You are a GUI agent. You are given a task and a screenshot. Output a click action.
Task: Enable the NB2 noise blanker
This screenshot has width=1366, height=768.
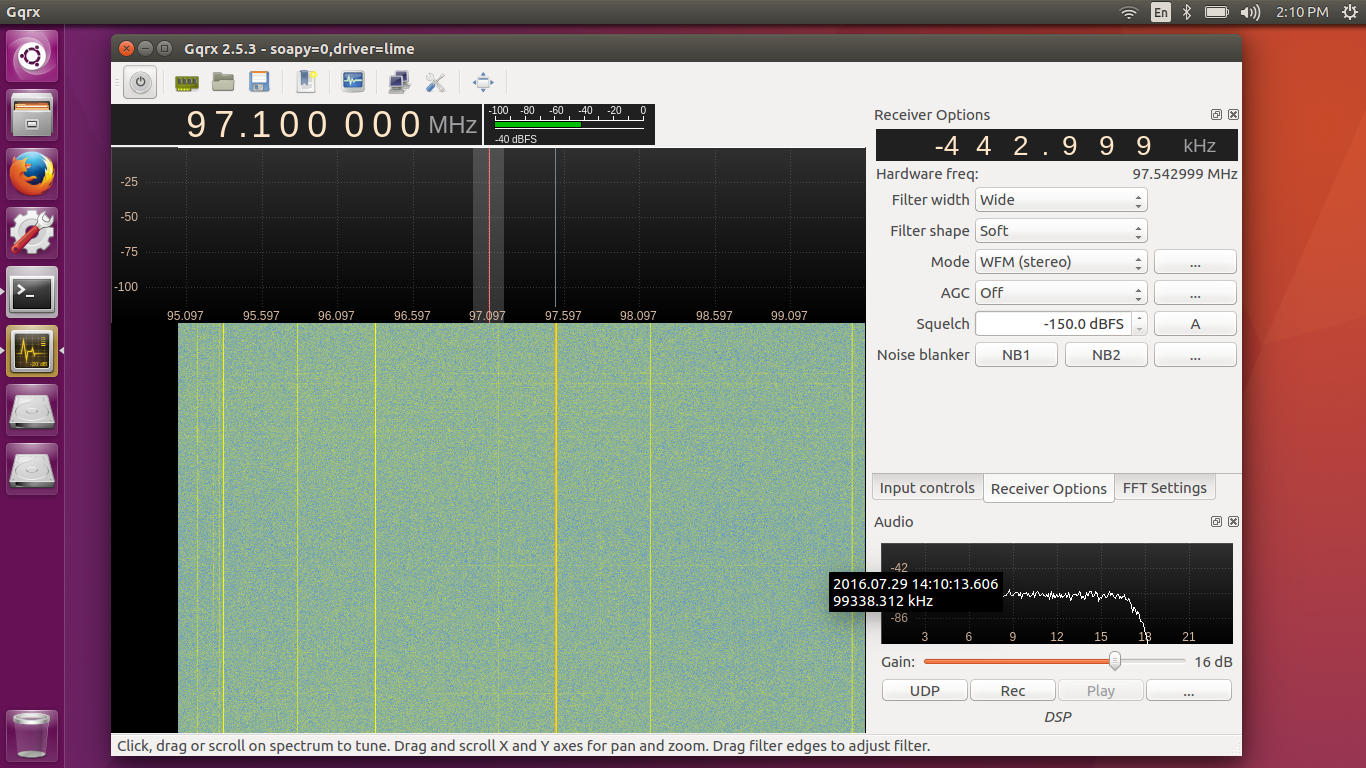(1106, 355)
